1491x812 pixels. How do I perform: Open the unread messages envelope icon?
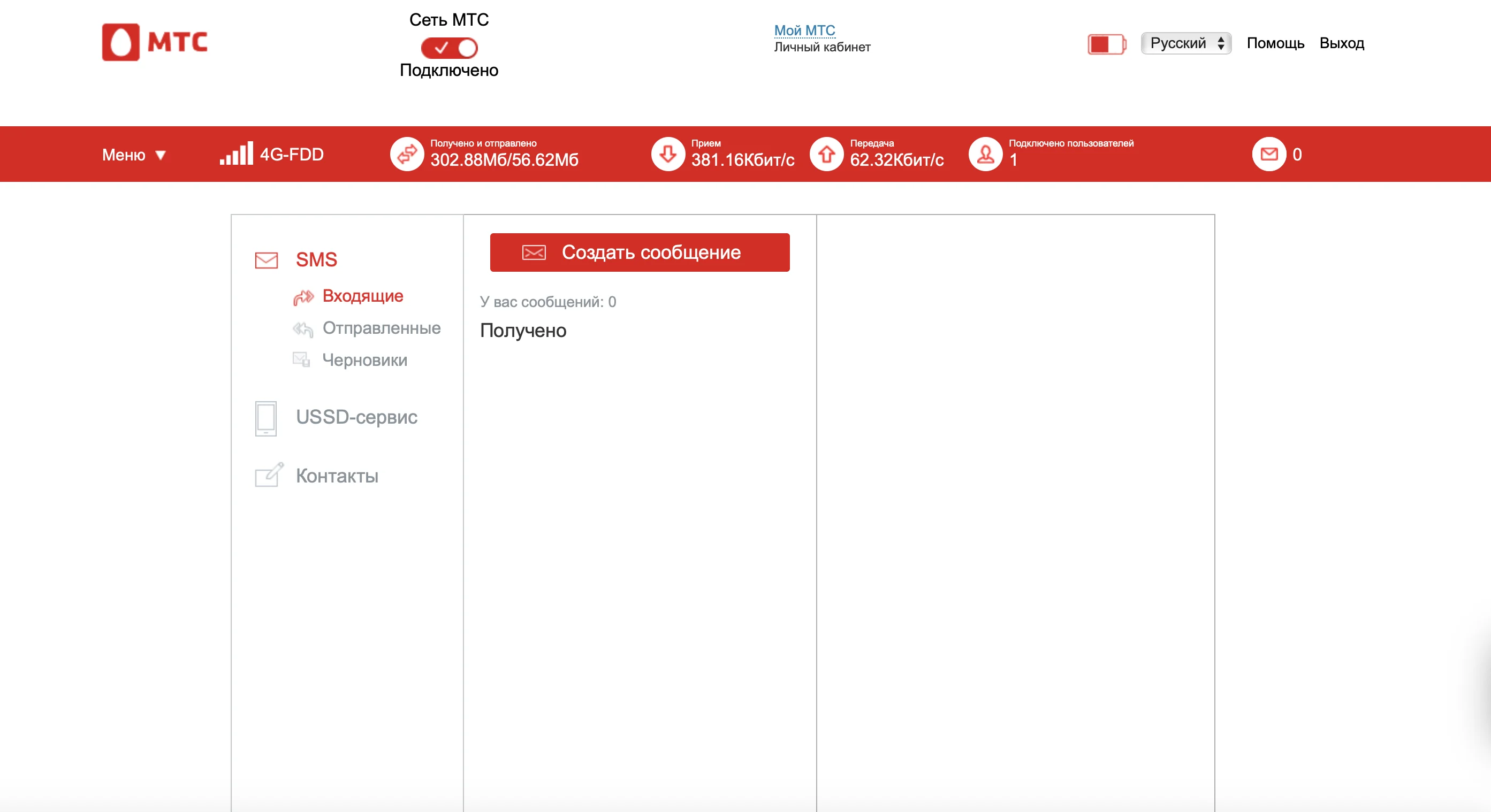click(x=1269, y=154)
